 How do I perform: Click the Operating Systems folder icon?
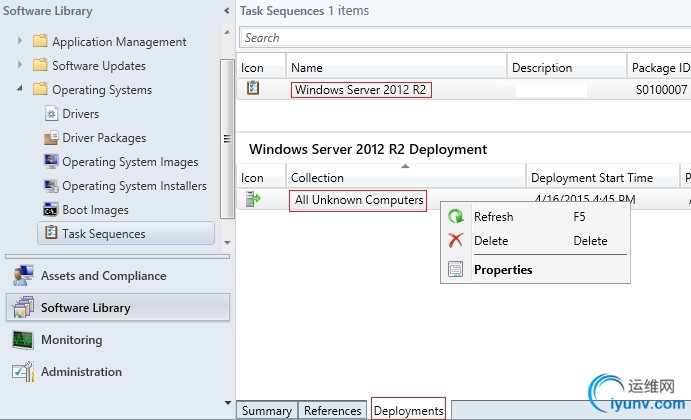[40, 89]
